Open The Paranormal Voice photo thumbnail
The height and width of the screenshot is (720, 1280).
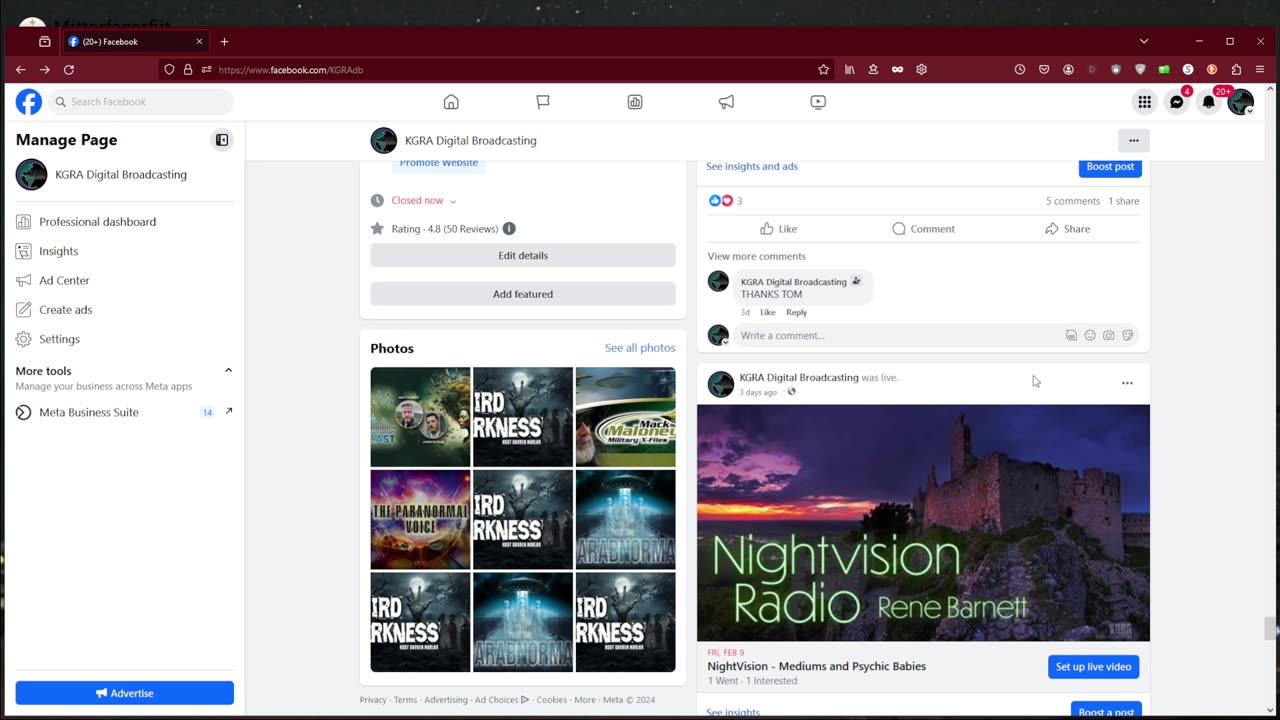coord(420,520)
